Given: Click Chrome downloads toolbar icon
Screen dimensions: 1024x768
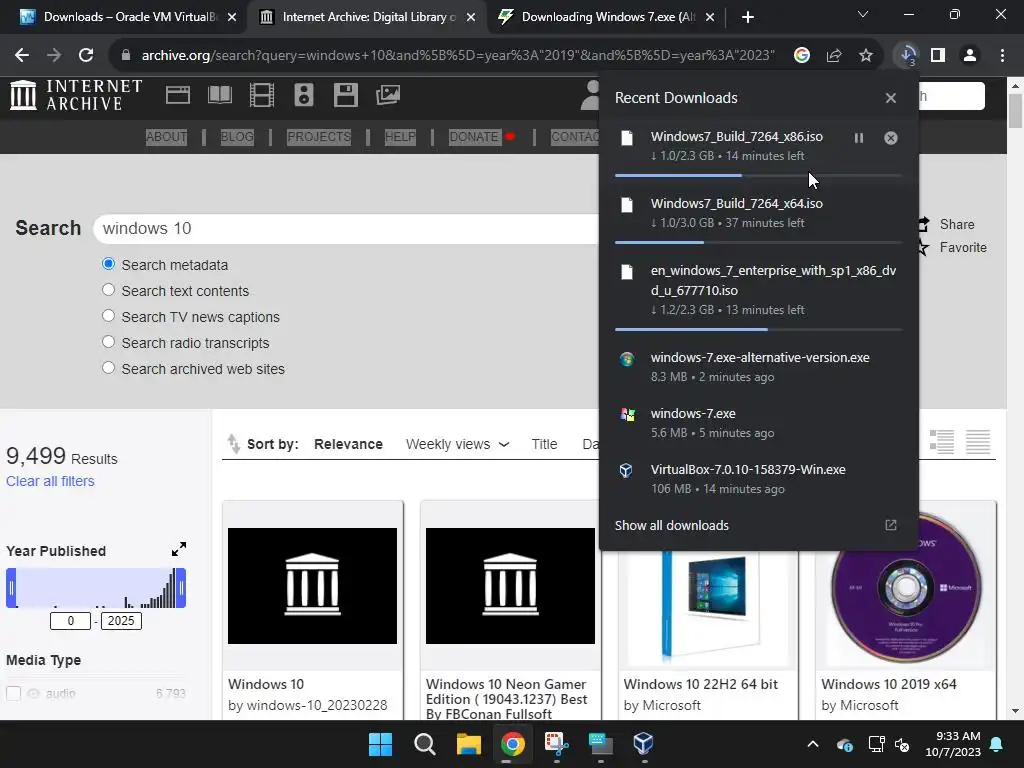Looking at the screenshot, I should 907,56.
